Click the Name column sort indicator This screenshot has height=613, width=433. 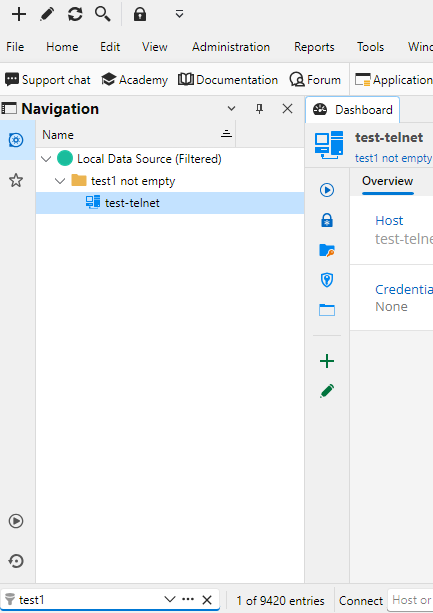(226, 134)
